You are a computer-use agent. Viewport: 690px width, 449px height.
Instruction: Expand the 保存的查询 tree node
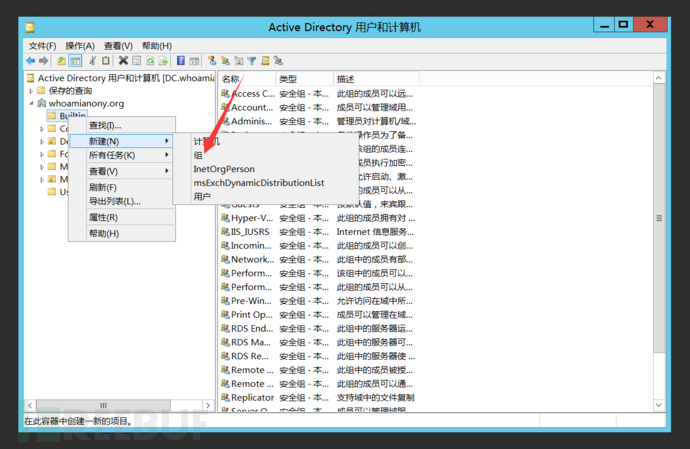31,91
